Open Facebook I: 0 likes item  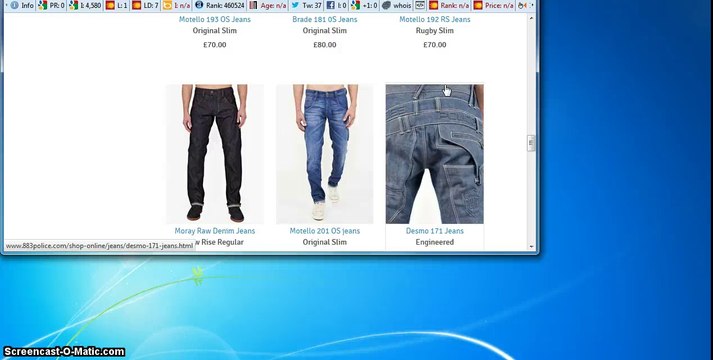[336, 5]
